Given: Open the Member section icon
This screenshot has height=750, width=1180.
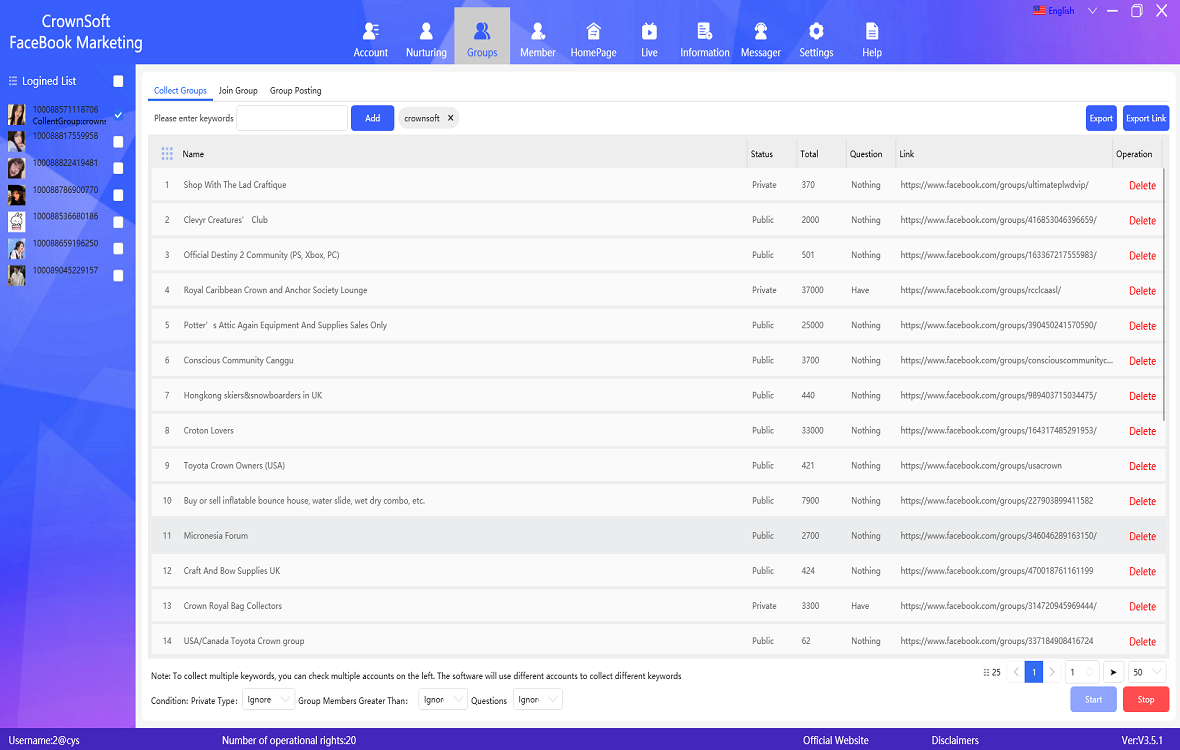Looking at the screenshot, I should (537, 31).
